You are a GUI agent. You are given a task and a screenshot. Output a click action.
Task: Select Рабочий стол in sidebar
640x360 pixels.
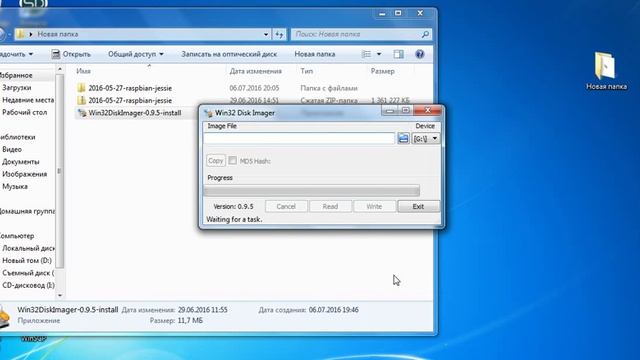coord(24,112)
